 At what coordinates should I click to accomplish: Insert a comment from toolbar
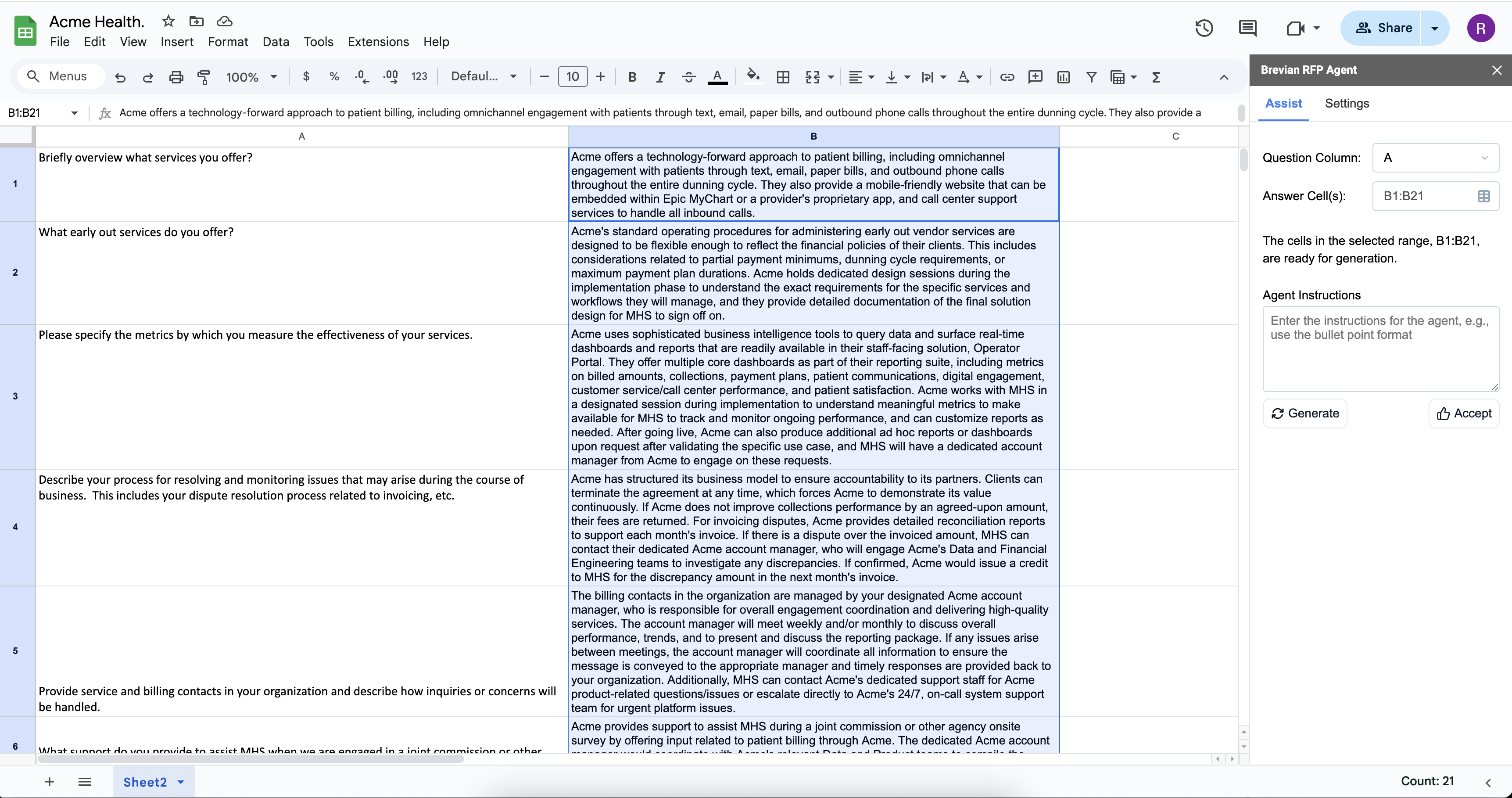(x=1035, y=77)
